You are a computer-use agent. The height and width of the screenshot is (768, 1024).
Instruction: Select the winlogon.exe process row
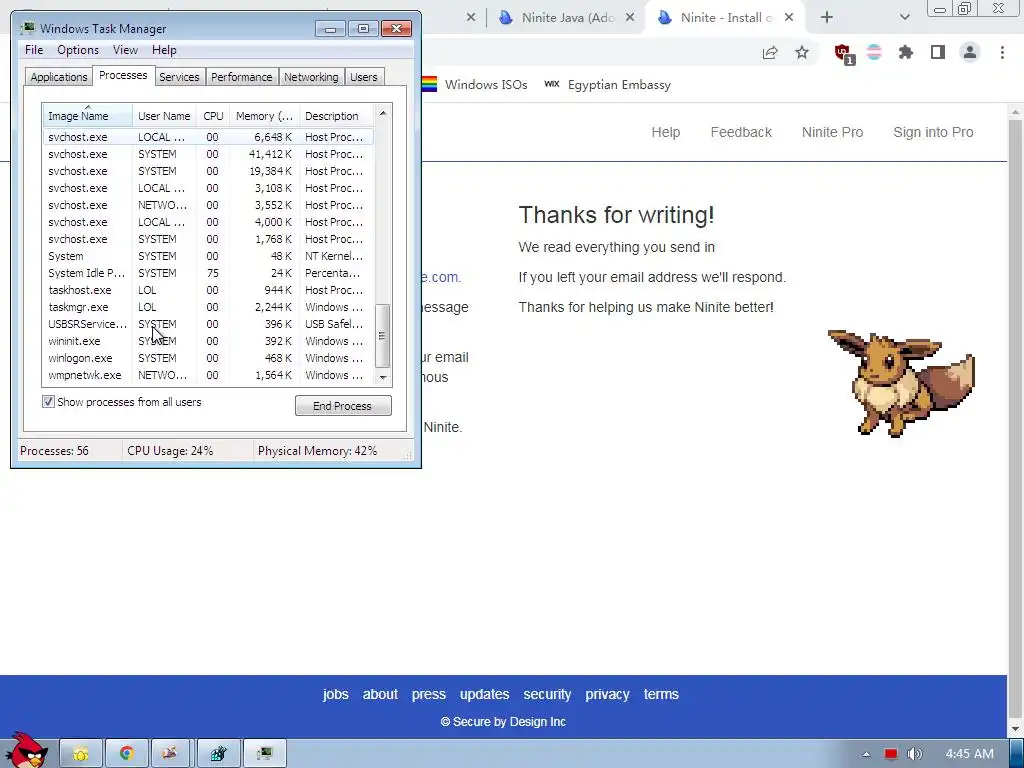tap(208, 358)
